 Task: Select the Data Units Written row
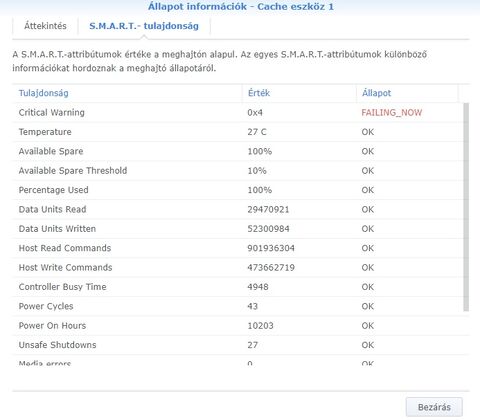point(238,229)
